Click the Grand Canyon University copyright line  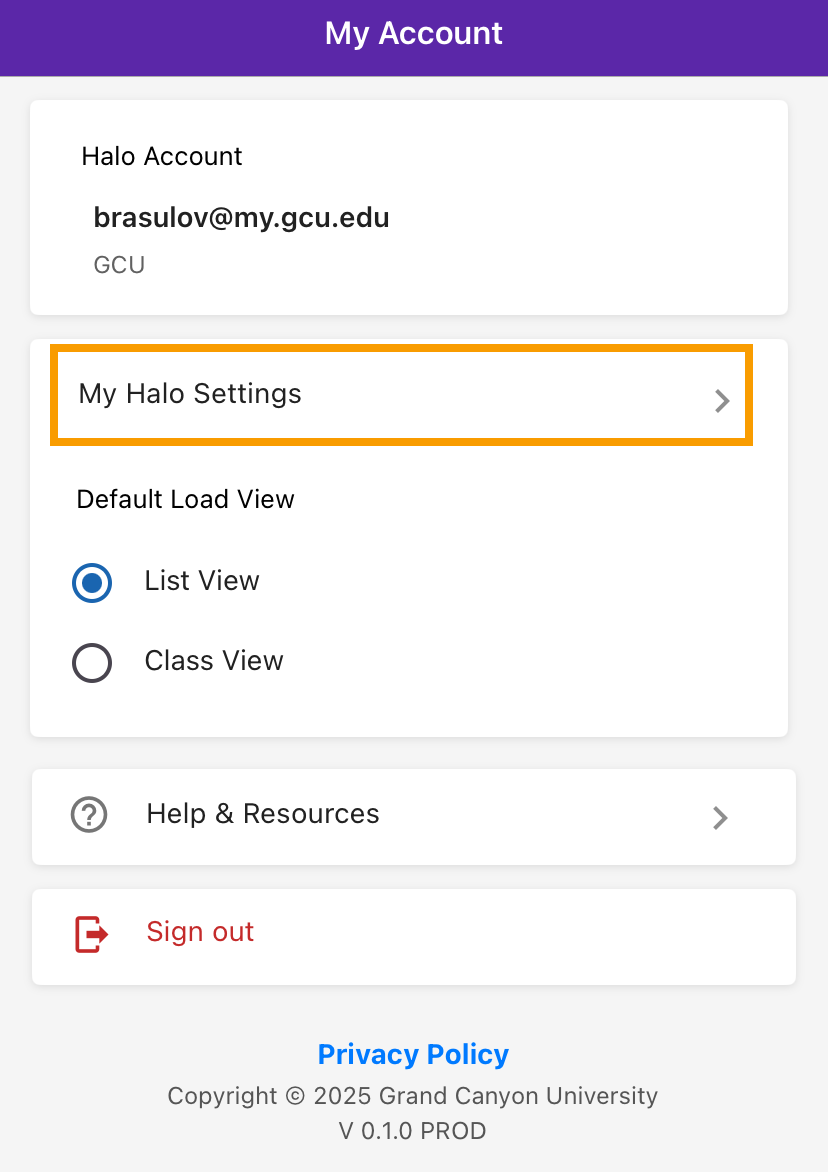413,1096
